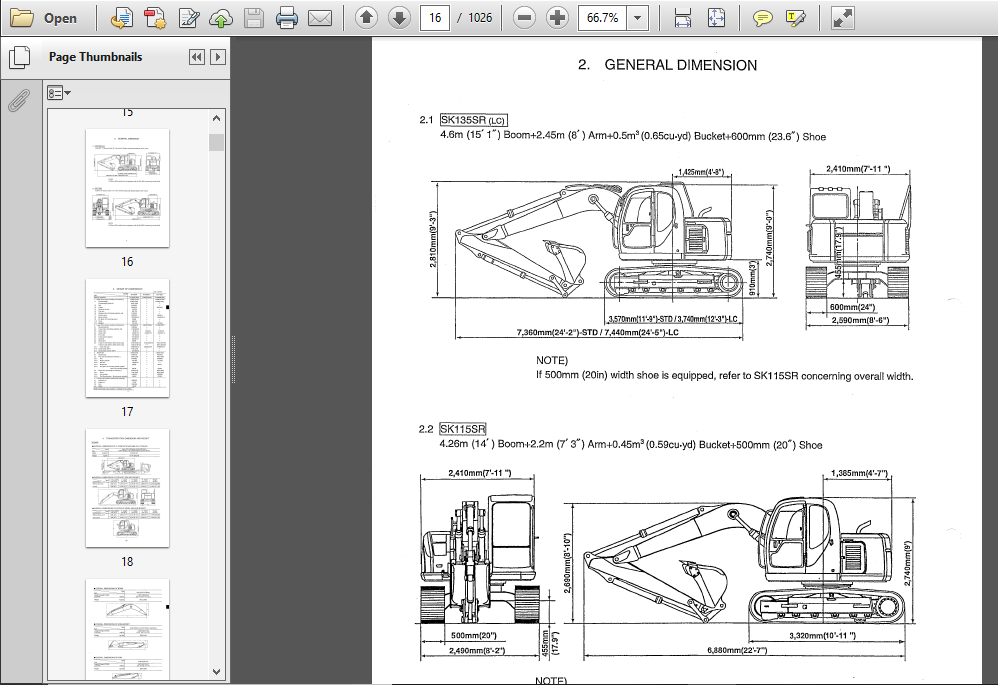Click the page label 17 under thumbnail
The image size is (998, 685).
click(x=127, y=412)
